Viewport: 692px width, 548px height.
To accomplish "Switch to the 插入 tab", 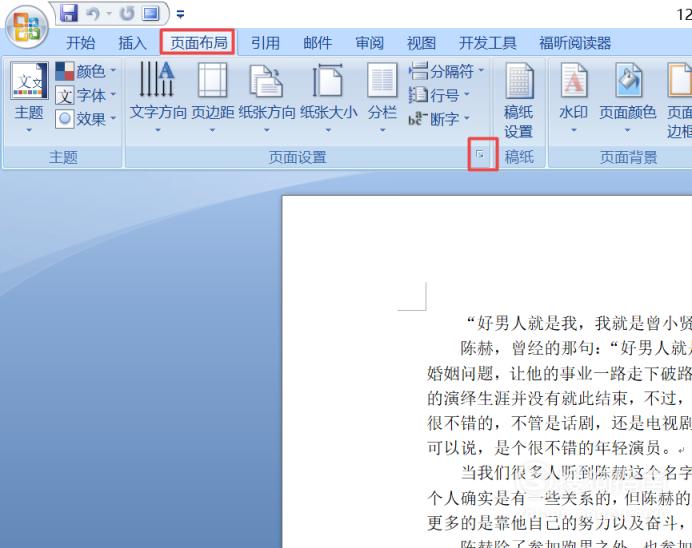I will (132, 43).
